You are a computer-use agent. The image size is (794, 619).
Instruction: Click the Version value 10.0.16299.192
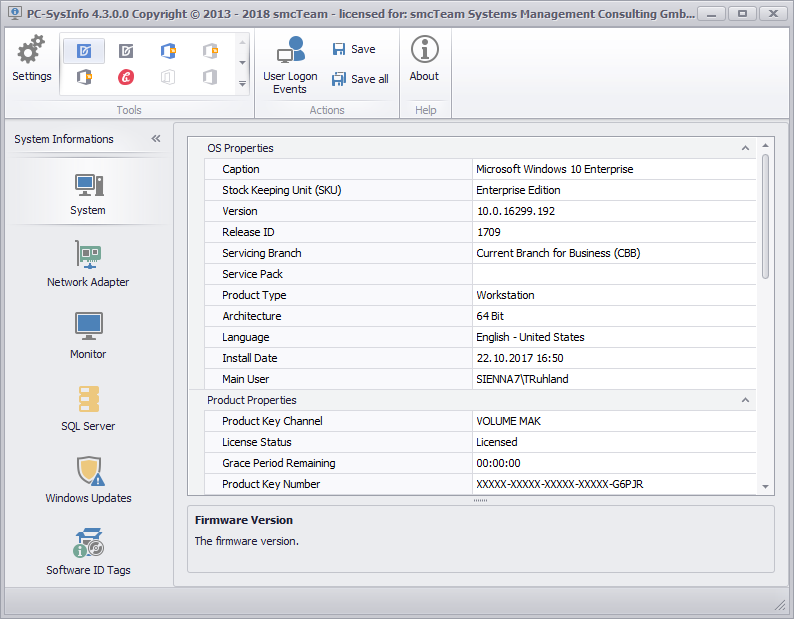(x=515, y=211)
